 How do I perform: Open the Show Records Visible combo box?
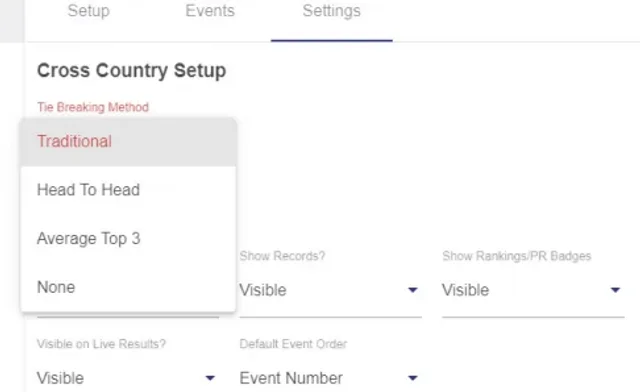330,290
